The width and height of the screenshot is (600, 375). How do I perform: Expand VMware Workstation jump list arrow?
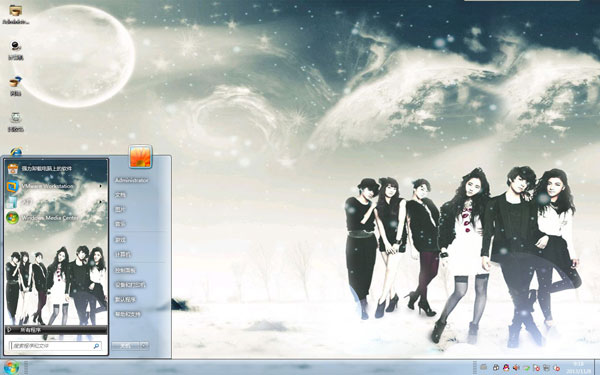(x=101, y=186)
